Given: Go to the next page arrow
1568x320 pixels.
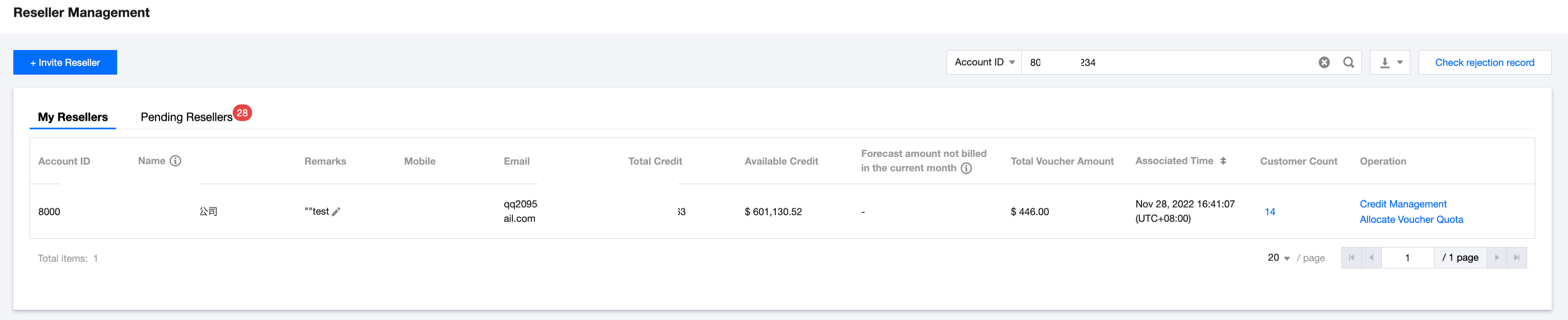Looking at the screenshot, I should (1497, 257).
